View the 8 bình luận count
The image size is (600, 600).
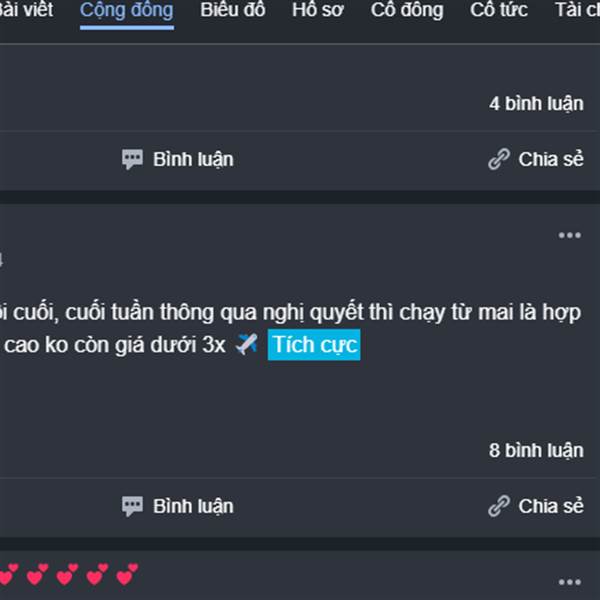pyautogui.click(x=536, y=451)
